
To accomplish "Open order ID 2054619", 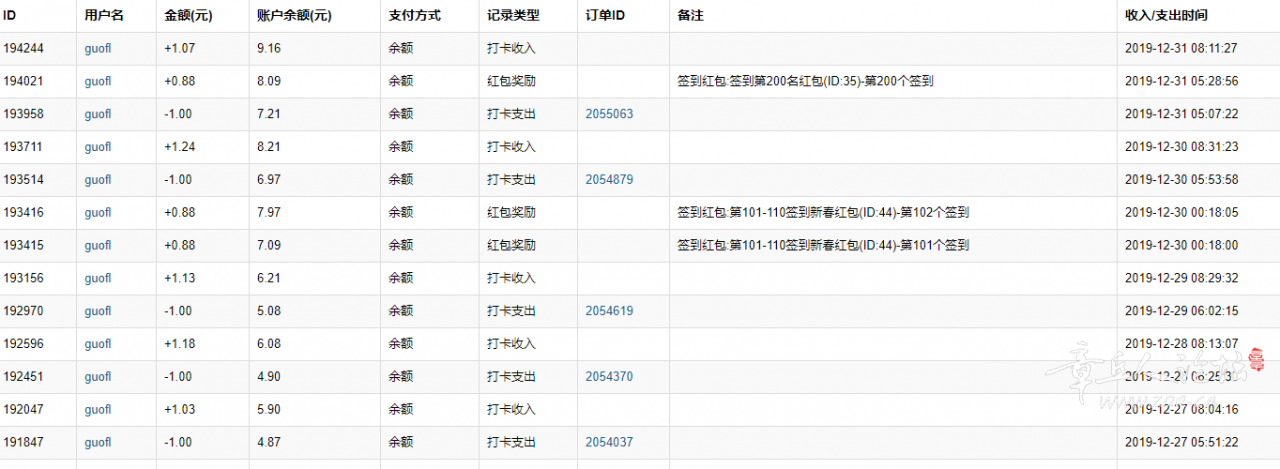I will click(609, 311).
